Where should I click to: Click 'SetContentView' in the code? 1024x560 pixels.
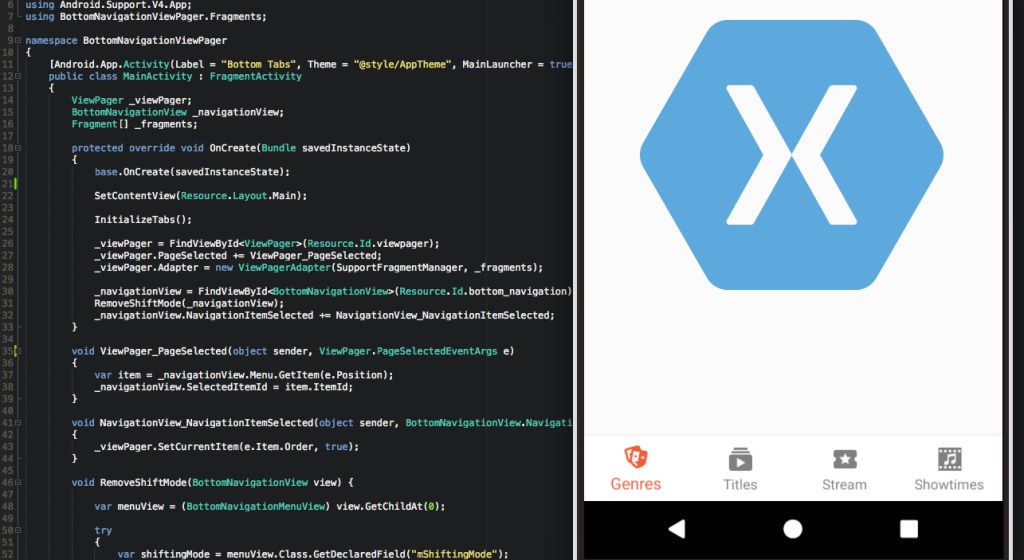[135, 196]
